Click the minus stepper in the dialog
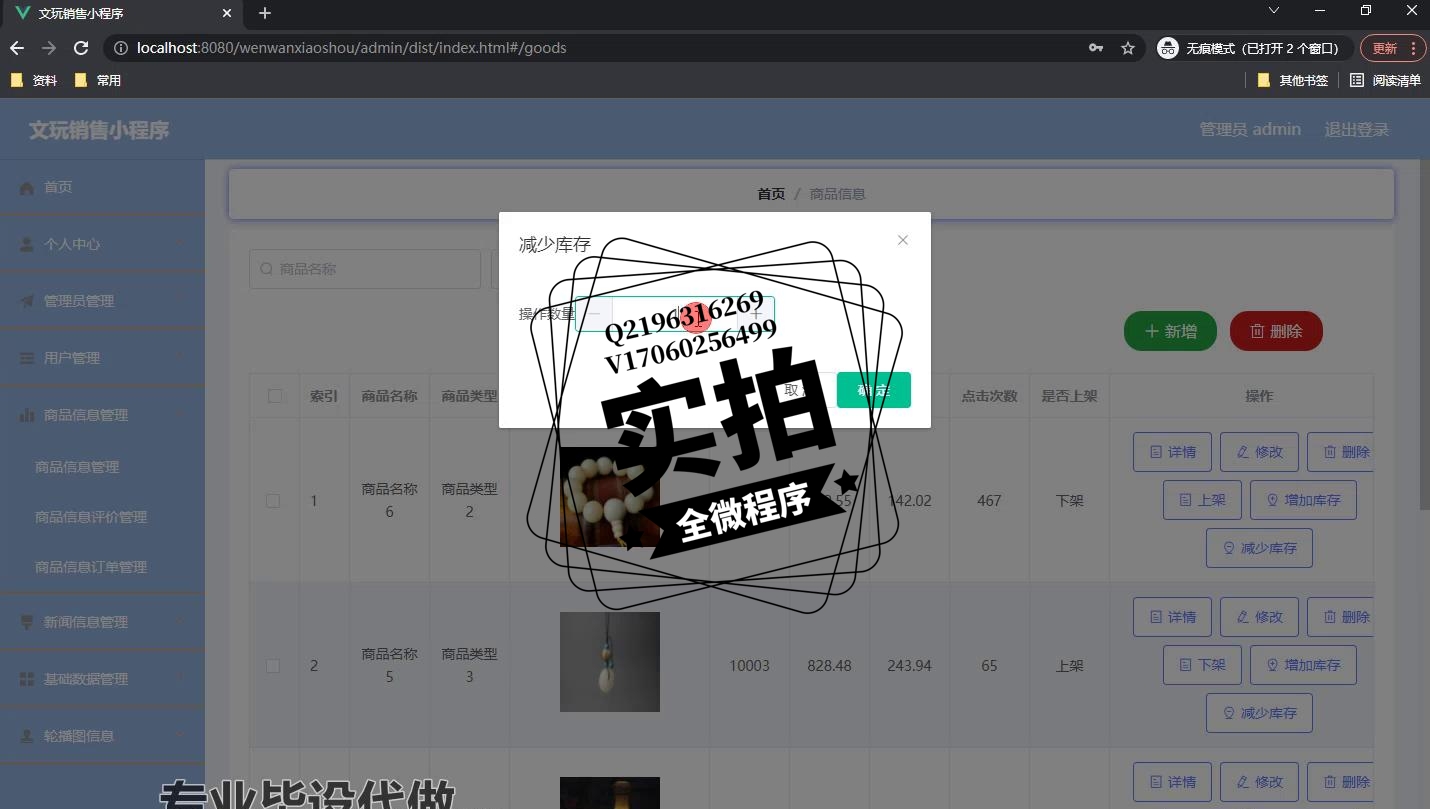This screenshot has height=809, width=1430. [x=594, y=314]
